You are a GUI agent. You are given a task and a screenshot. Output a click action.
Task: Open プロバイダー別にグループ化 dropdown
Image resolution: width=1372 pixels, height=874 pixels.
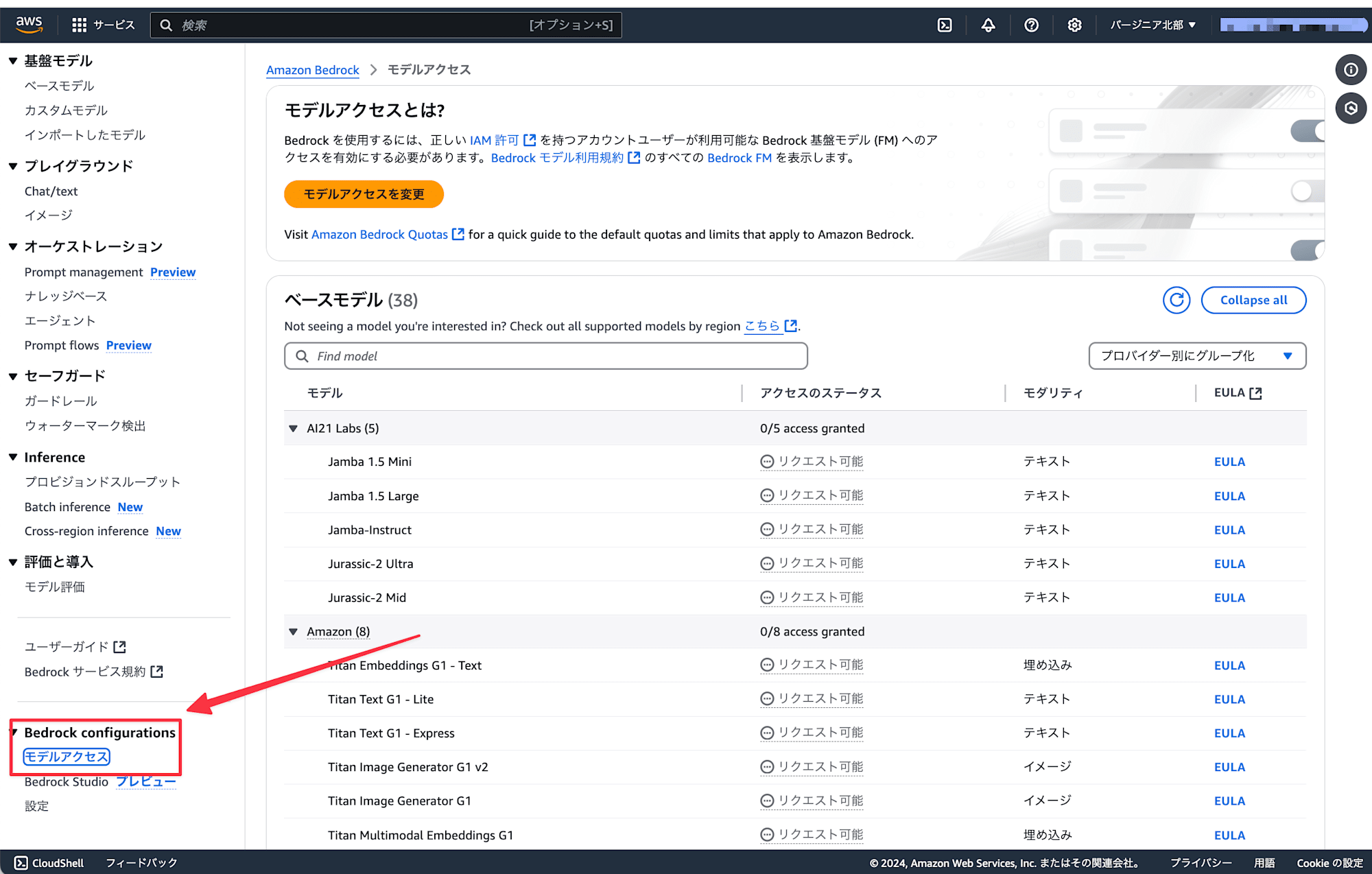pyautogui.click(x=1197, y=355)
